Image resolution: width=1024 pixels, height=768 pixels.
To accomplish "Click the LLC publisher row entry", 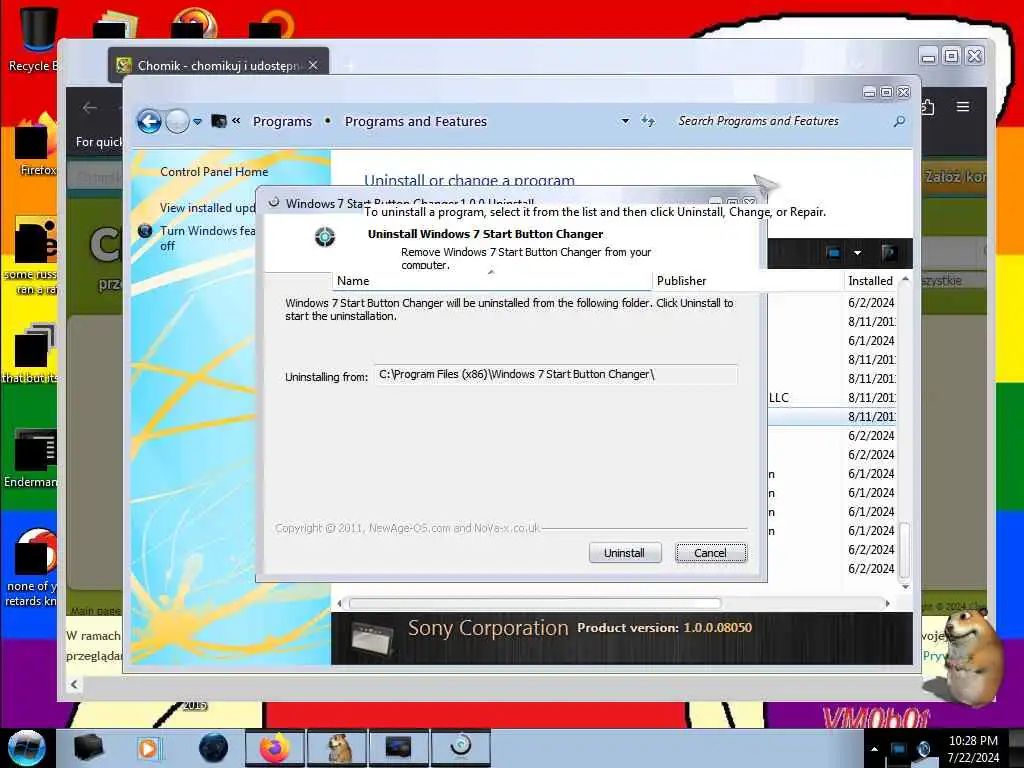I will coord(778,398).
